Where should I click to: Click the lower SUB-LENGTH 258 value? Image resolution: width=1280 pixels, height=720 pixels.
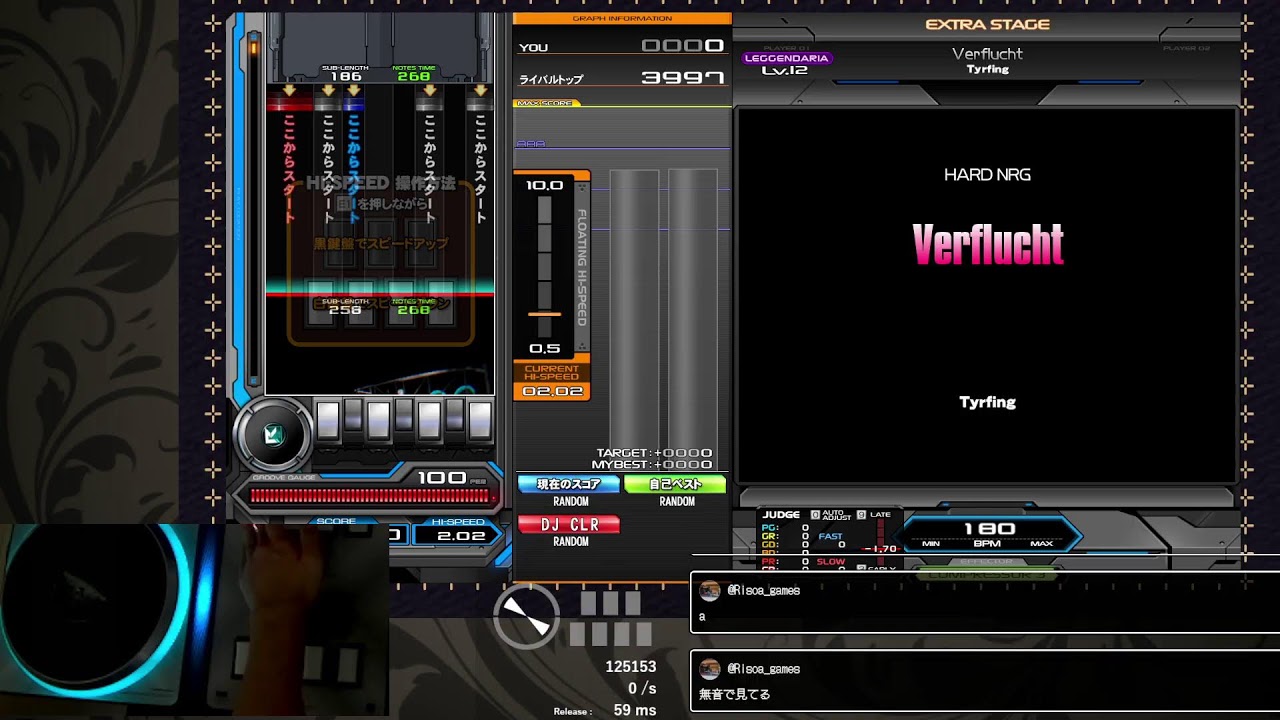(345, 310)
